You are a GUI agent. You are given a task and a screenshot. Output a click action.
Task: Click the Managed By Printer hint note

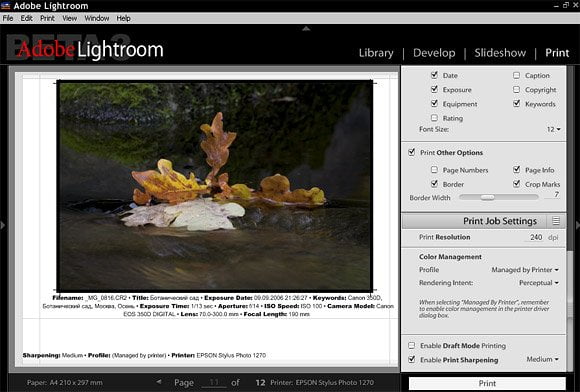[x=484, y=309]
